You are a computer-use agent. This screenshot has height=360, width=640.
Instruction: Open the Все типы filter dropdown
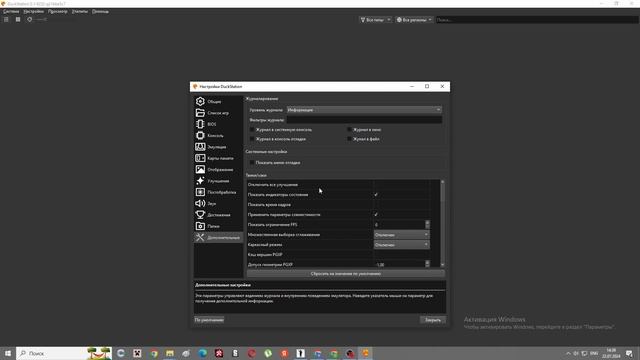click(376, 20)
